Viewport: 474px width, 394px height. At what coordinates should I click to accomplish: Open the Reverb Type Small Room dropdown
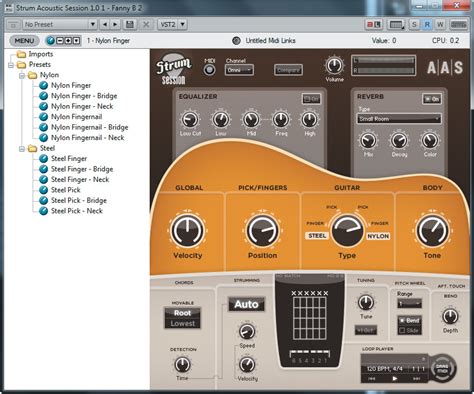click(399, 119)
